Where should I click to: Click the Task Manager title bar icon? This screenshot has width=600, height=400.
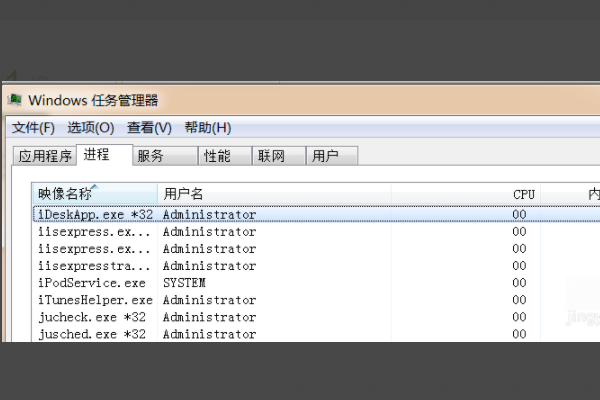point(15,100)
